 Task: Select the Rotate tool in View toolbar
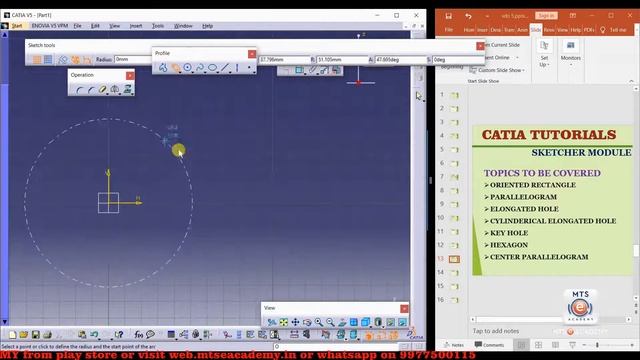tap(307, 322)
